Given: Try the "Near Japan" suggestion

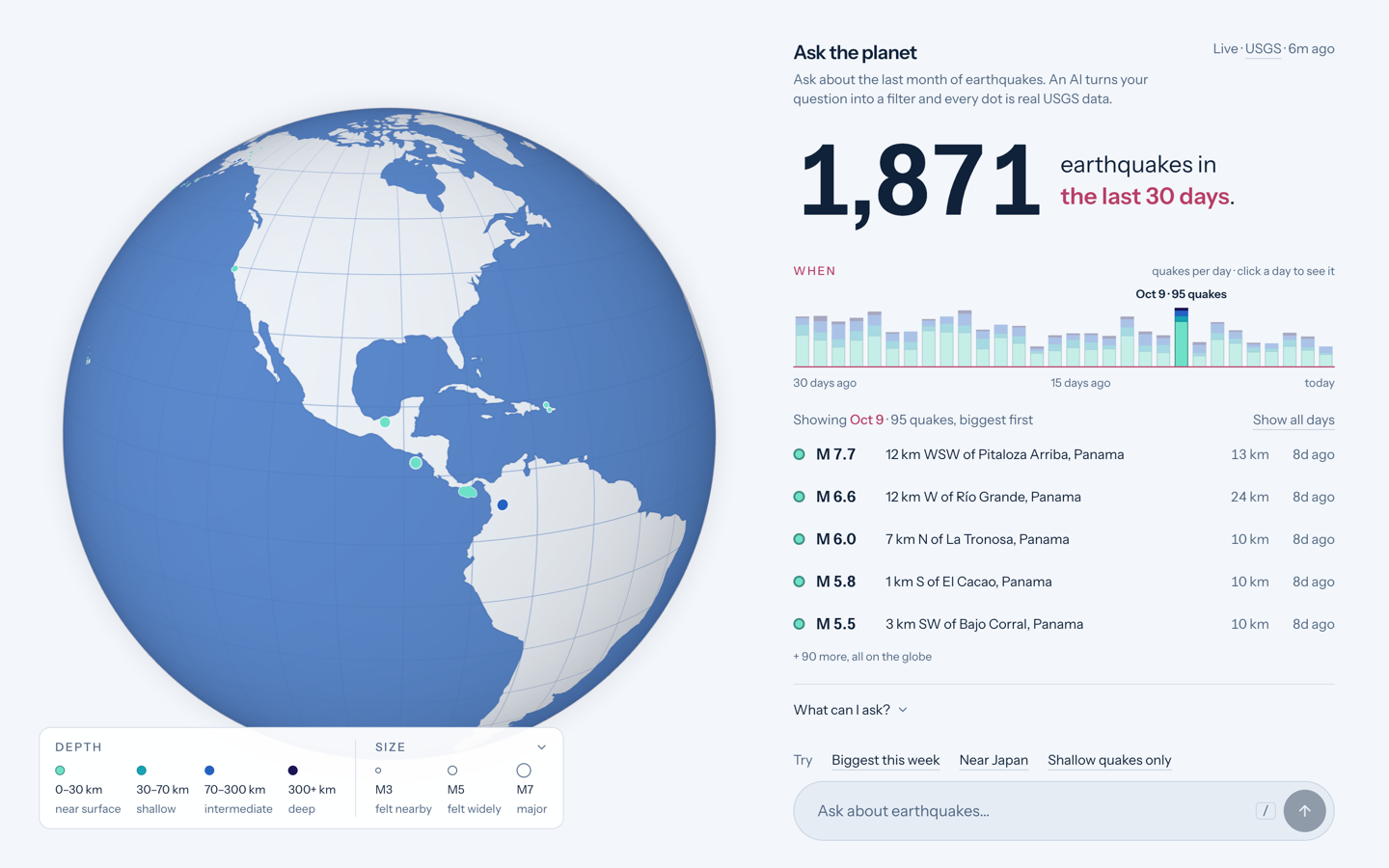Looking at the screenshot, I should 994,760.
